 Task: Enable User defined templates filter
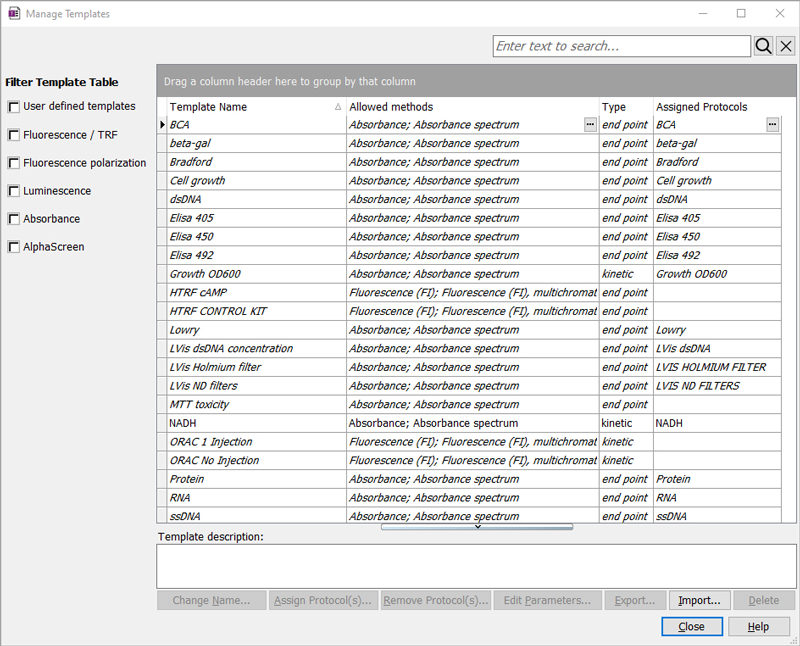[14, 107]
